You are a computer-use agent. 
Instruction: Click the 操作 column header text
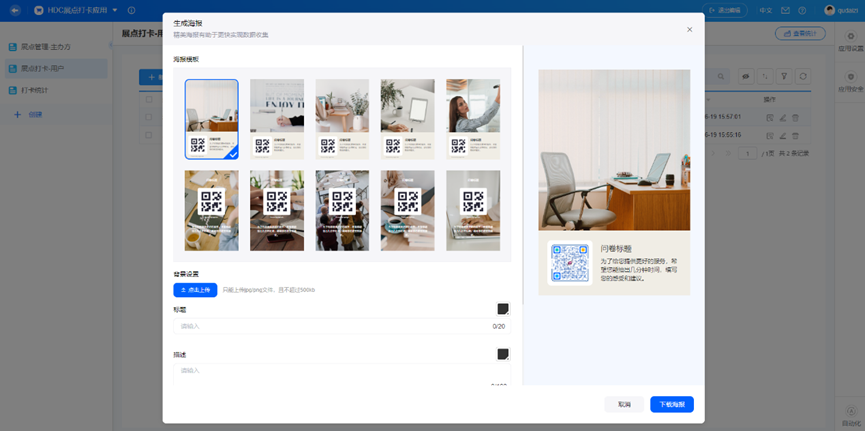[770, 100]
